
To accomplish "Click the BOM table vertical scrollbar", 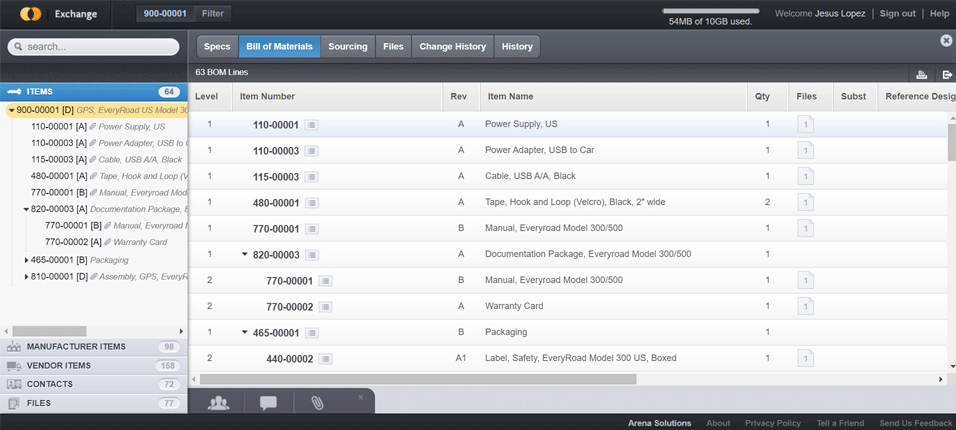I will (x=952, y=141).
